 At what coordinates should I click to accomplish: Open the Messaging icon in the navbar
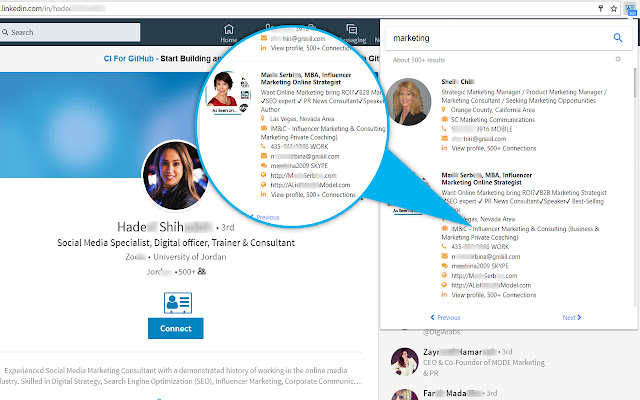[351, 29]
